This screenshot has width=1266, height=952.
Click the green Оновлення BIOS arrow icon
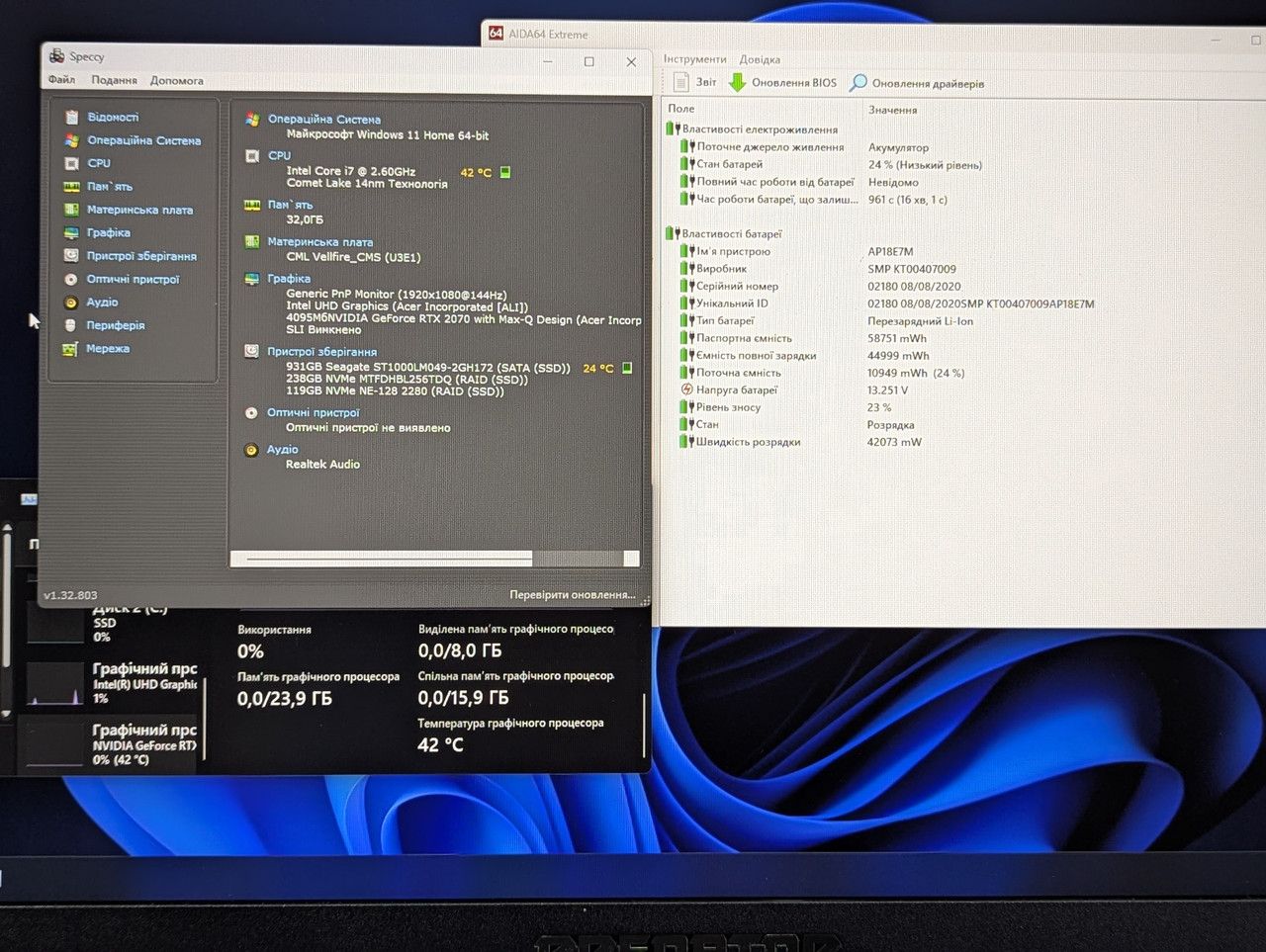[x=737, y=82]
